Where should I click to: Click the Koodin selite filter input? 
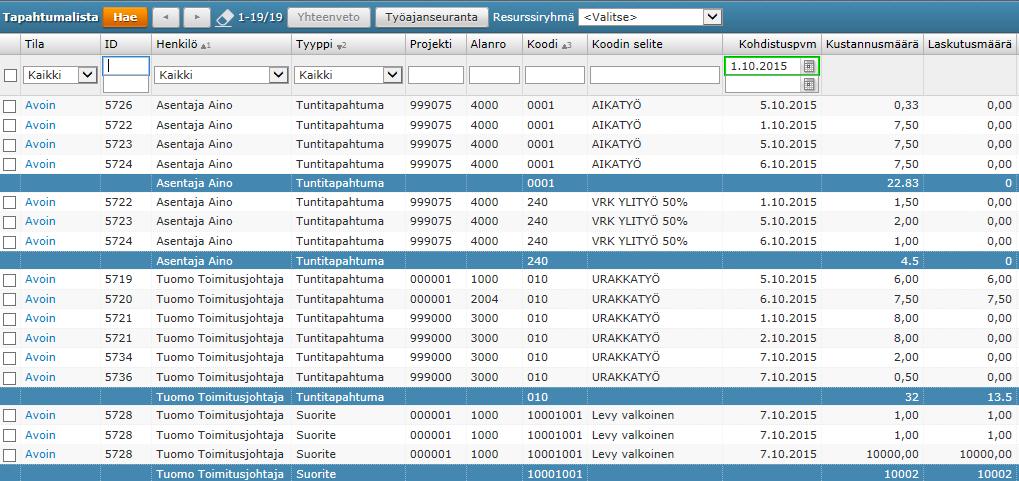(x=654, y=75)
